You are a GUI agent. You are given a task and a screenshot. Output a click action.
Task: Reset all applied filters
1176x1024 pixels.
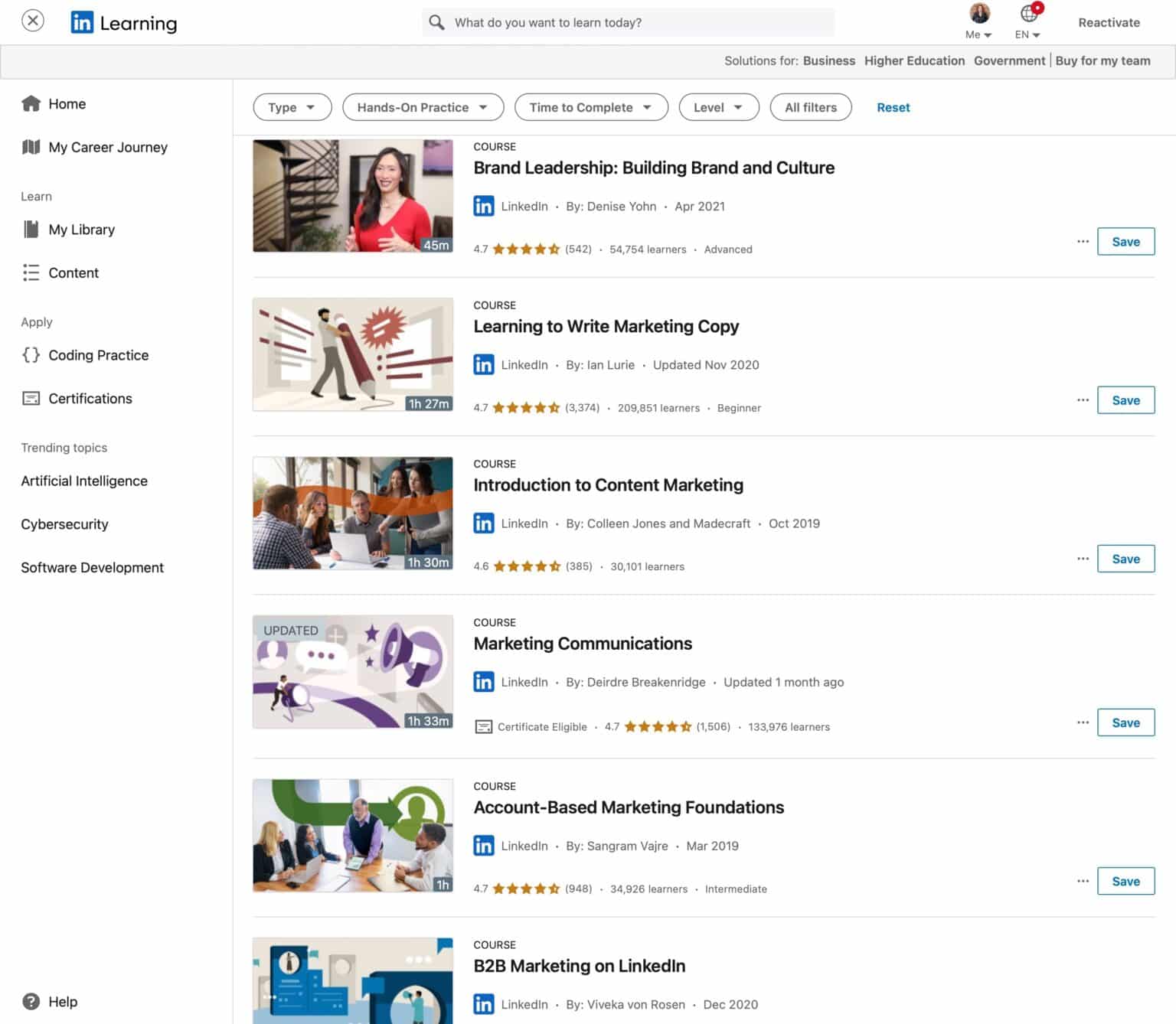[x=893, y=107]
